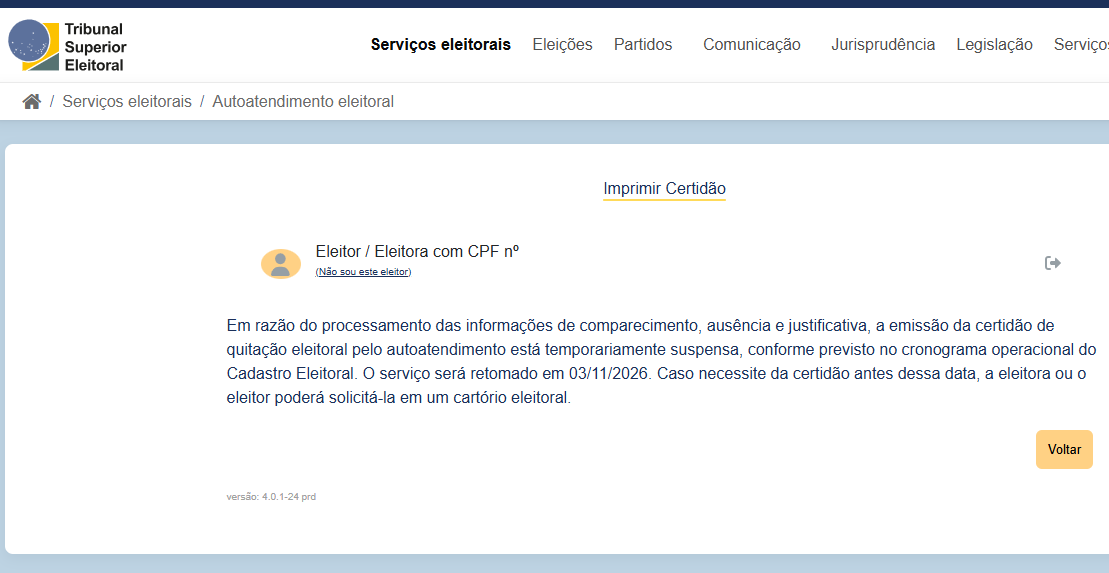Click the suspension notice paragraph
Screen dimensions: 1109x573
coord(661,361)
